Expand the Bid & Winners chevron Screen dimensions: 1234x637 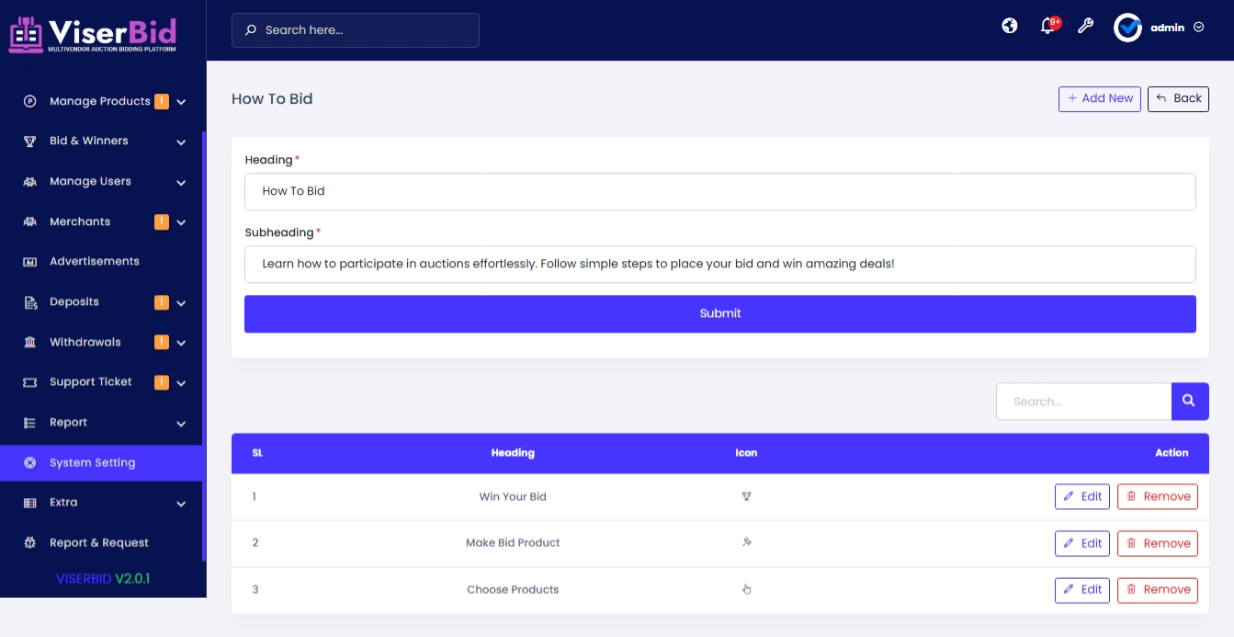181,142
